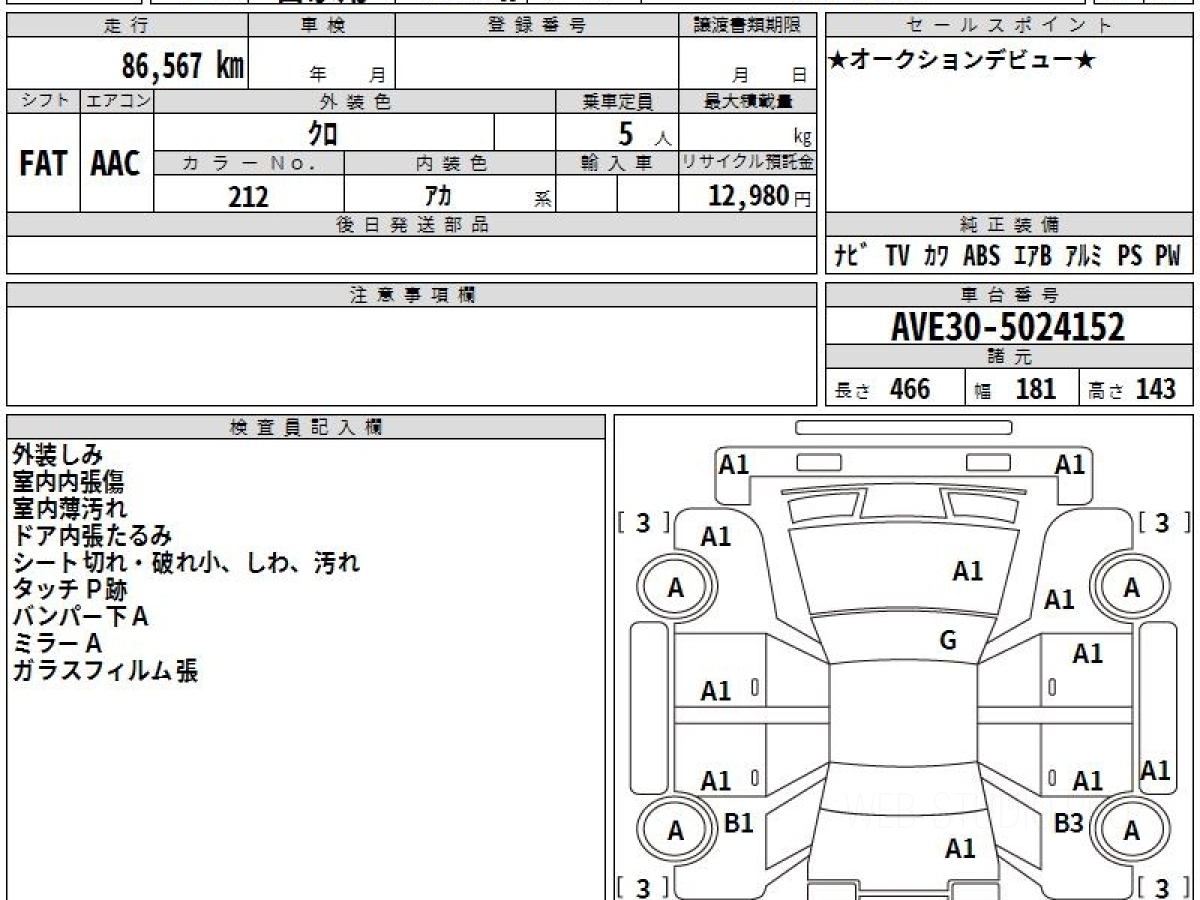The height and width of the screenshot is (900, 1200).
Task: Click the 純正装備 section header
Action: tap(1009, 225)
